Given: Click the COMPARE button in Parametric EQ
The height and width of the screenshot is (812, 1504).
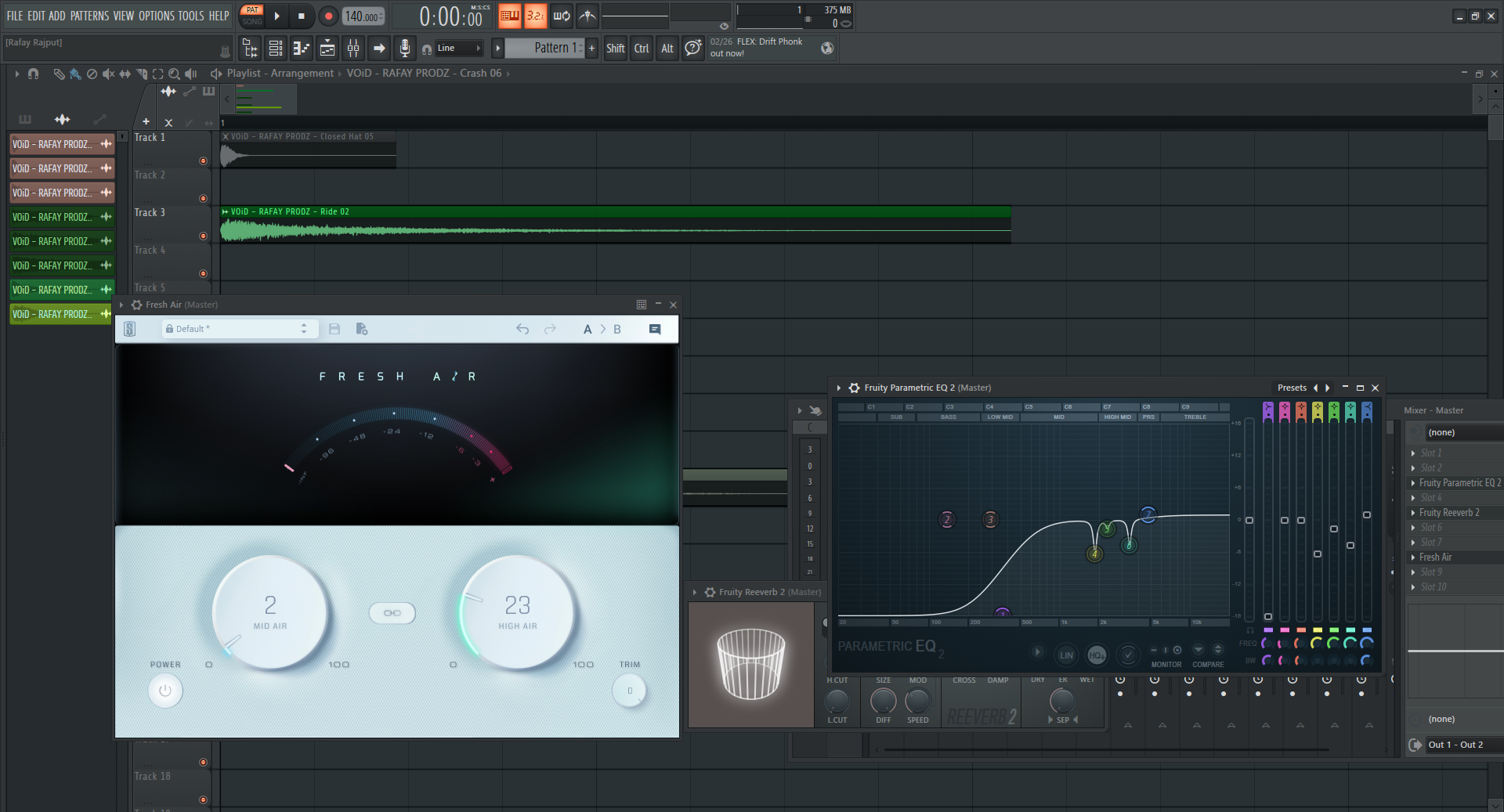Looking at the screenshot, I should (1207, 664).
